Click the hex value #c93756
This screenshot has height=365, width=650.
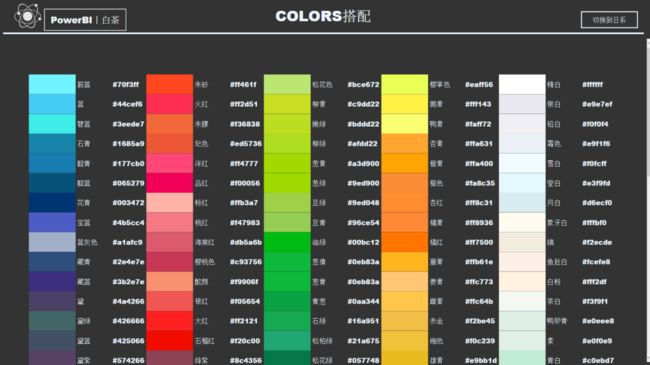pos(246,262)
